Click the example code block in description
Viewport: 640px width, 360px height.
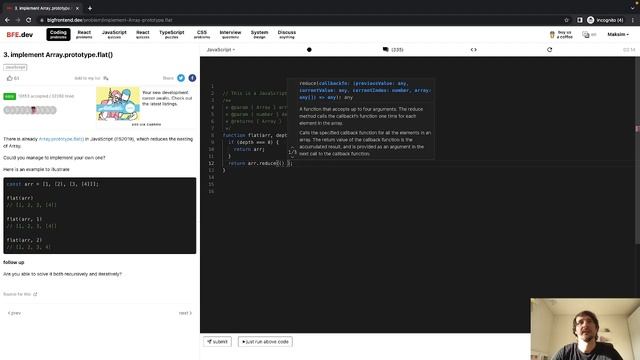[x=100, y=216]
